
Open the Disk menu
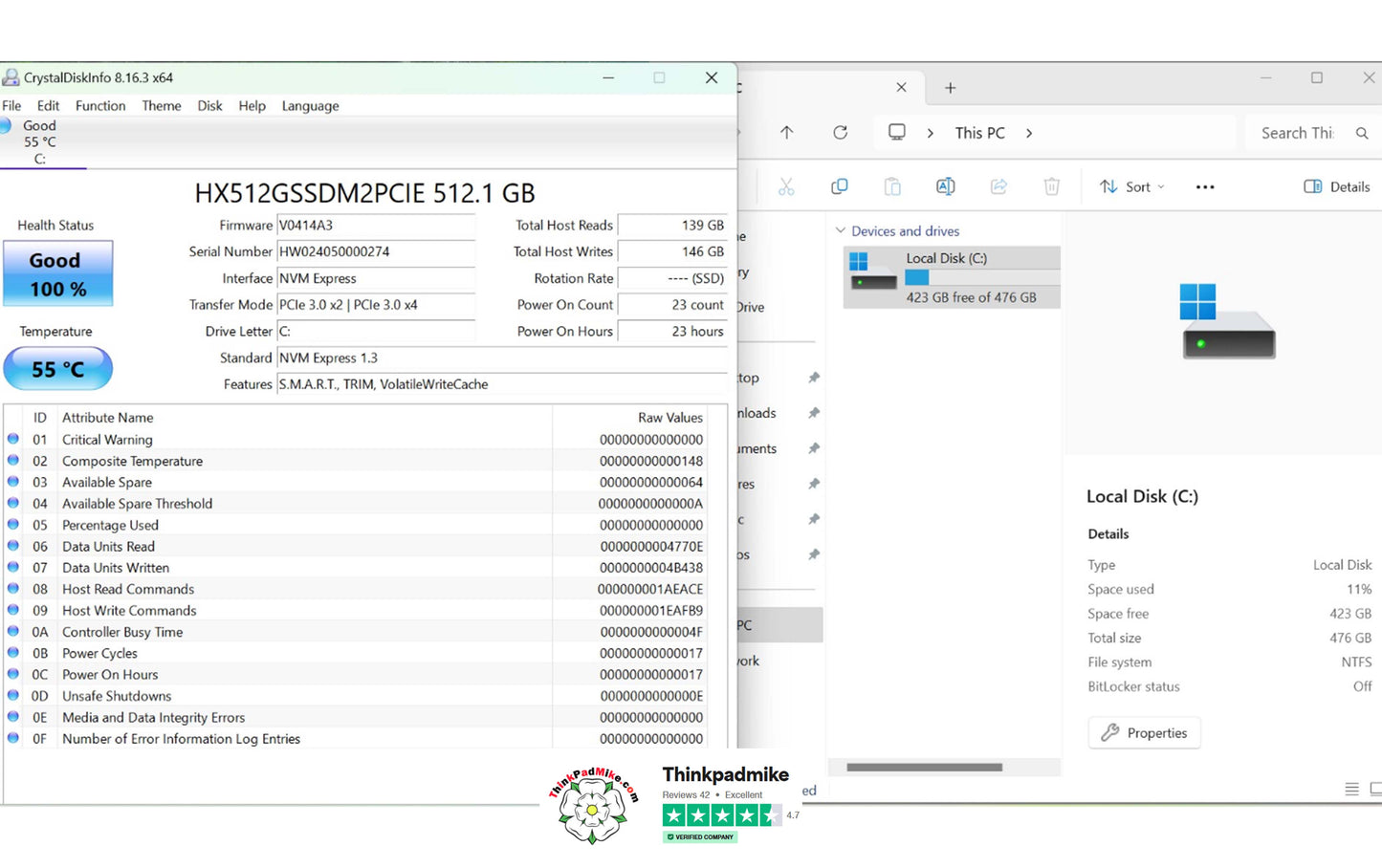pos(209,106)
